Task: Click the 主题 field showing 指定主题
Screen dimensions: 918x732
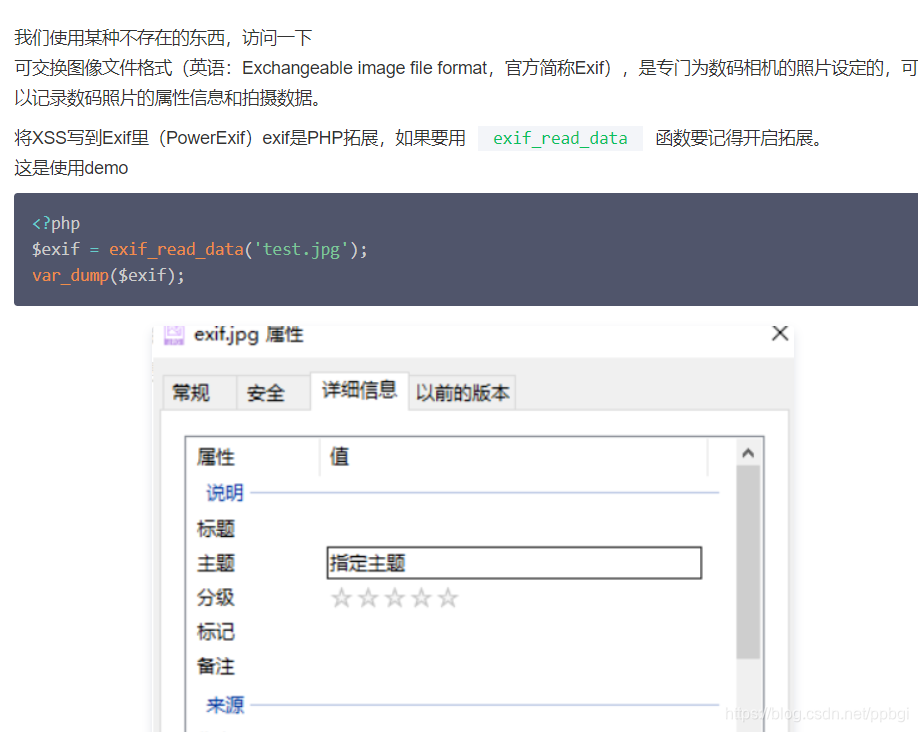Action: 512,562
